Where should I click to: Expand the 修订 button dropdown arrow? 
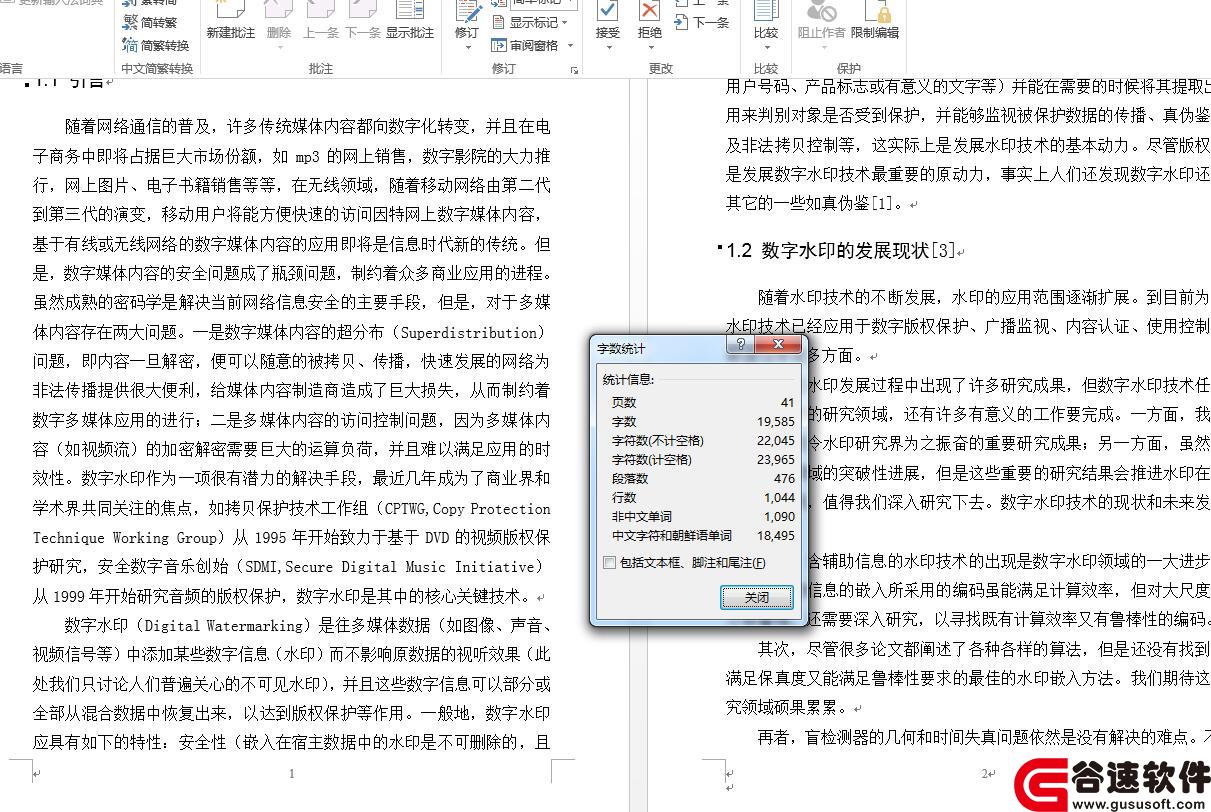tap(467, 46)
